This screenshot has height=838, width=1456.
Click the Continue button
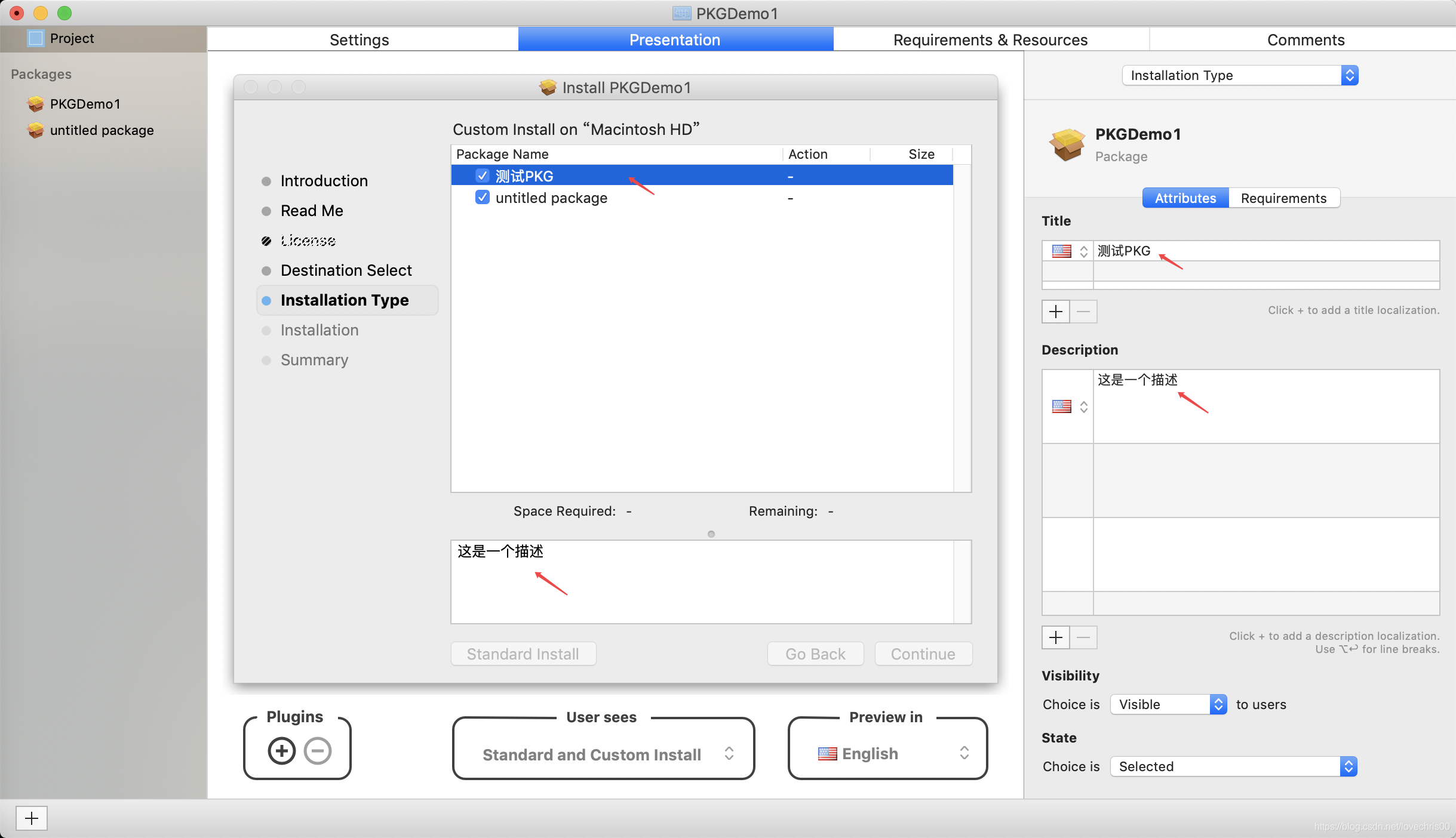[923, 654]
